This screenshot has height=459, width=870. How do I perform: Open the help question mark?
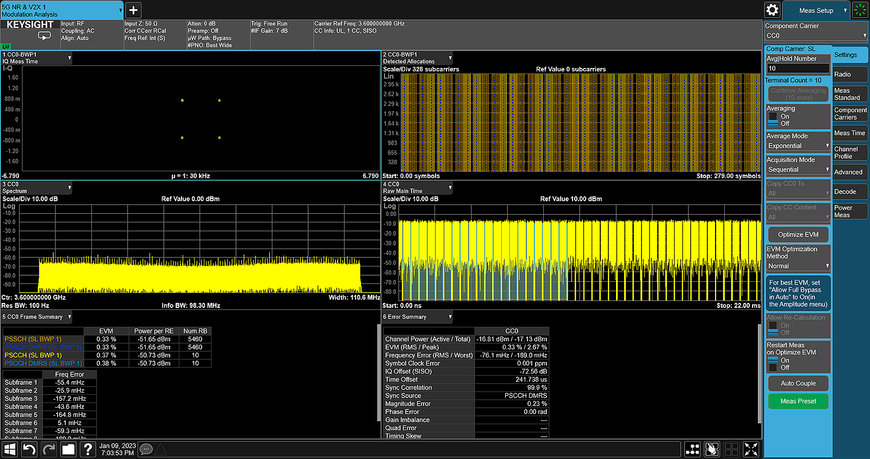(x=88, y=449)
